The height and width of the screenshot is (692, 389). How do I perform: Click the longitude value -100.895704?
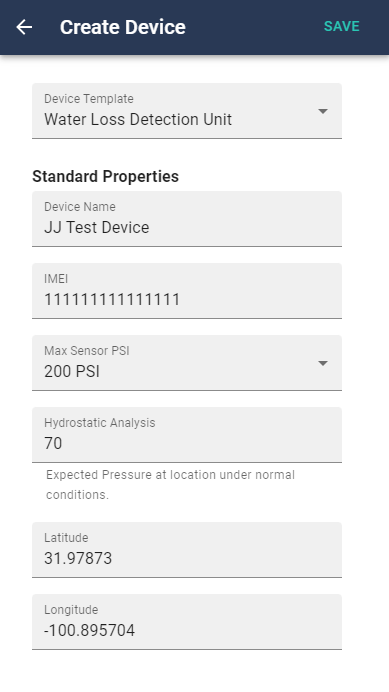point(90,631)
